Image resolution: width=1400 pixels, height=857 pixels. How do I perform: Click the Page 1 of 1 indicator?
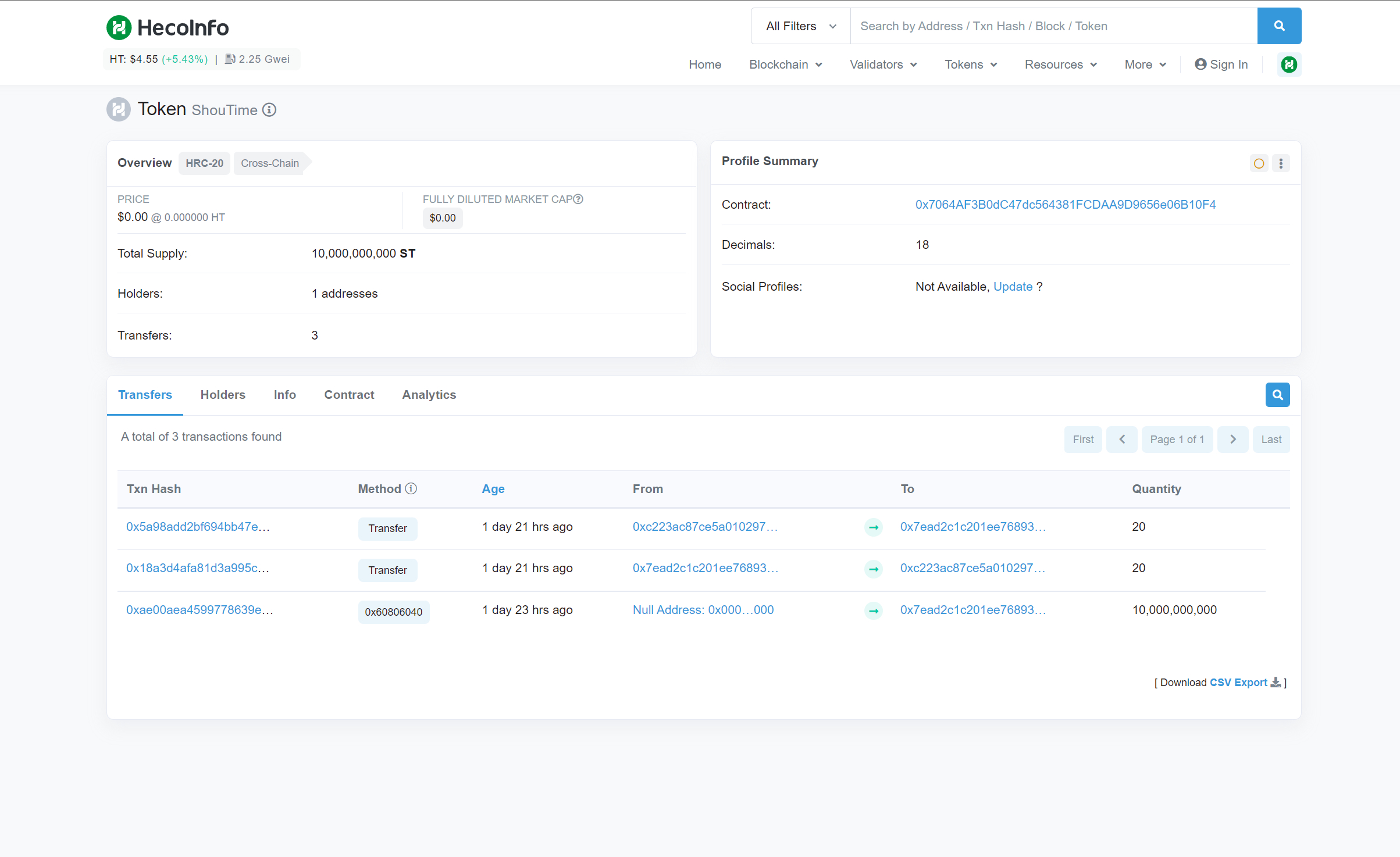point(1177,440)
